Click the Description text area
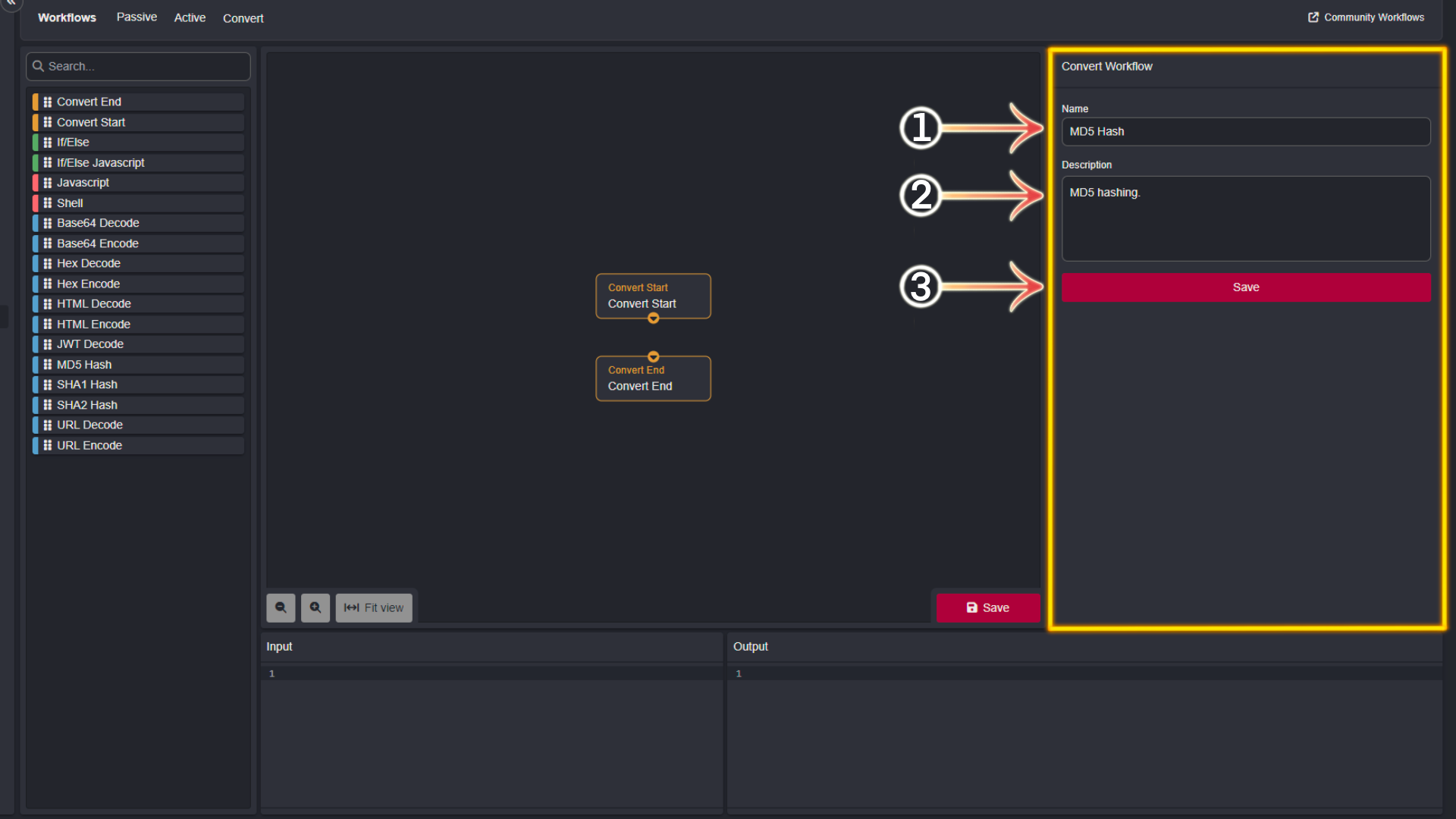Image resolution: width=1456 pixels, height=819 pixels. 1246,218
